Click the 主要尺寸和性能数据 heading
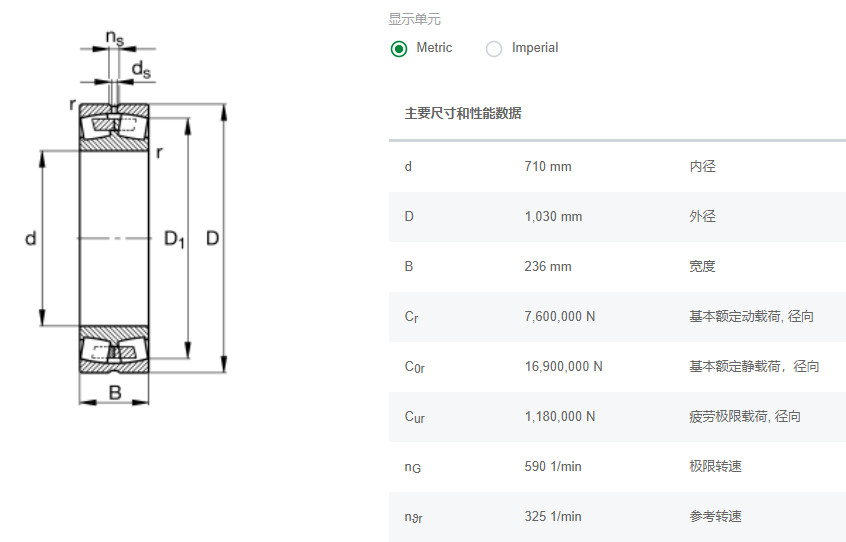 (x=462, y=113)
